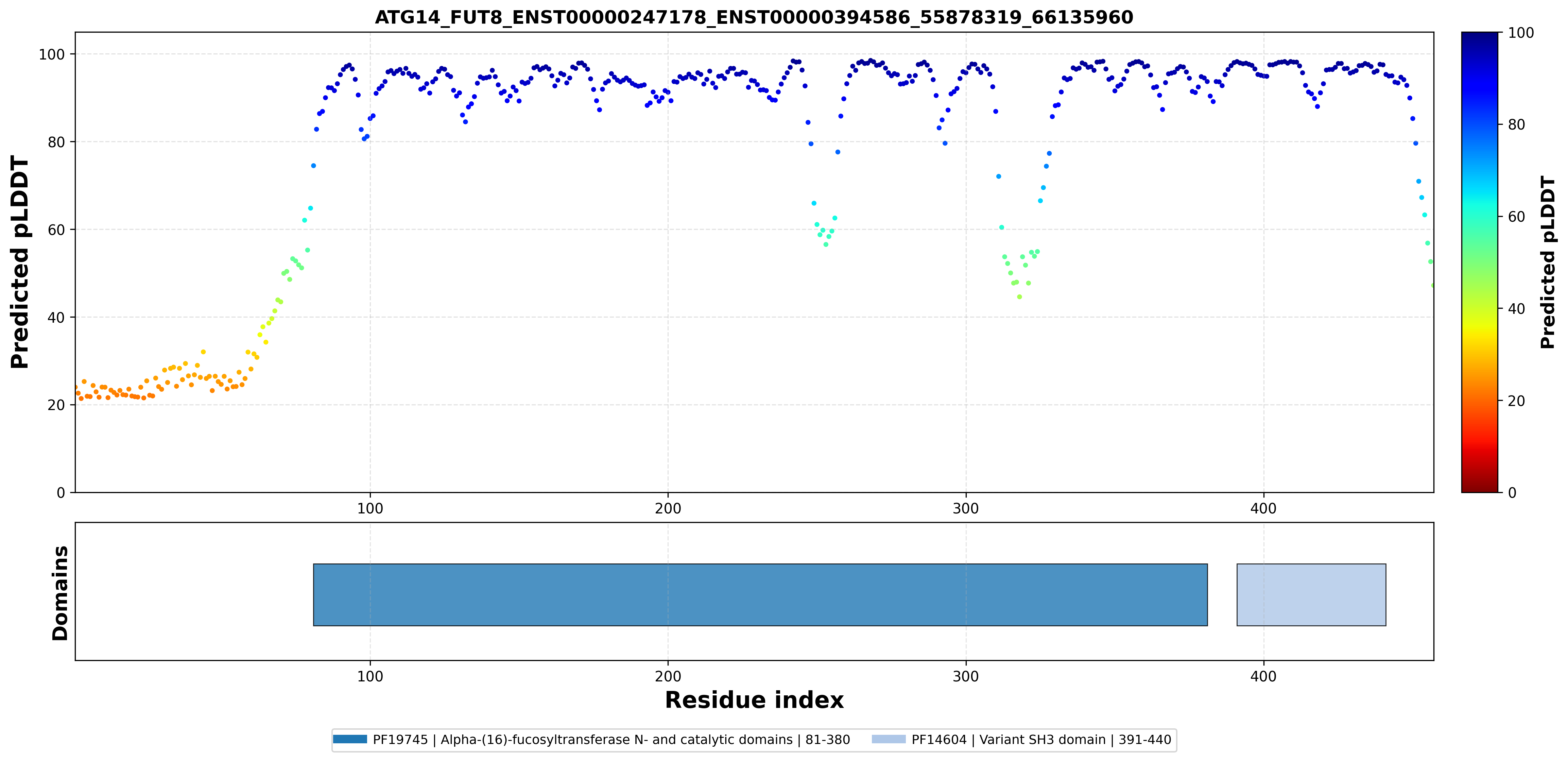Screen dimensions: 1568x762
Task: Click the 80 tick on the colorbar
Action: click(x=1516, y=125)
